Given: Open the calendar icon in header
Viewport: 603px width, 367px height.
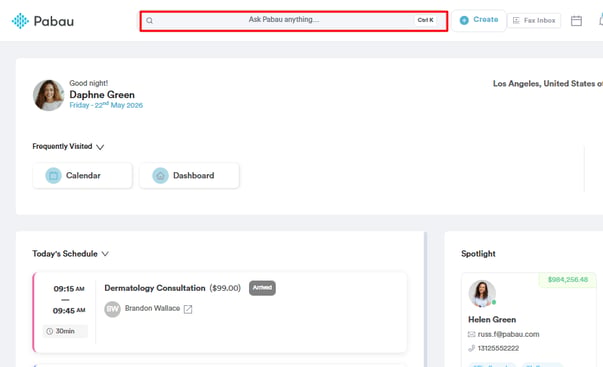Looking at the screenshot, I should click(x=576, y=21).
